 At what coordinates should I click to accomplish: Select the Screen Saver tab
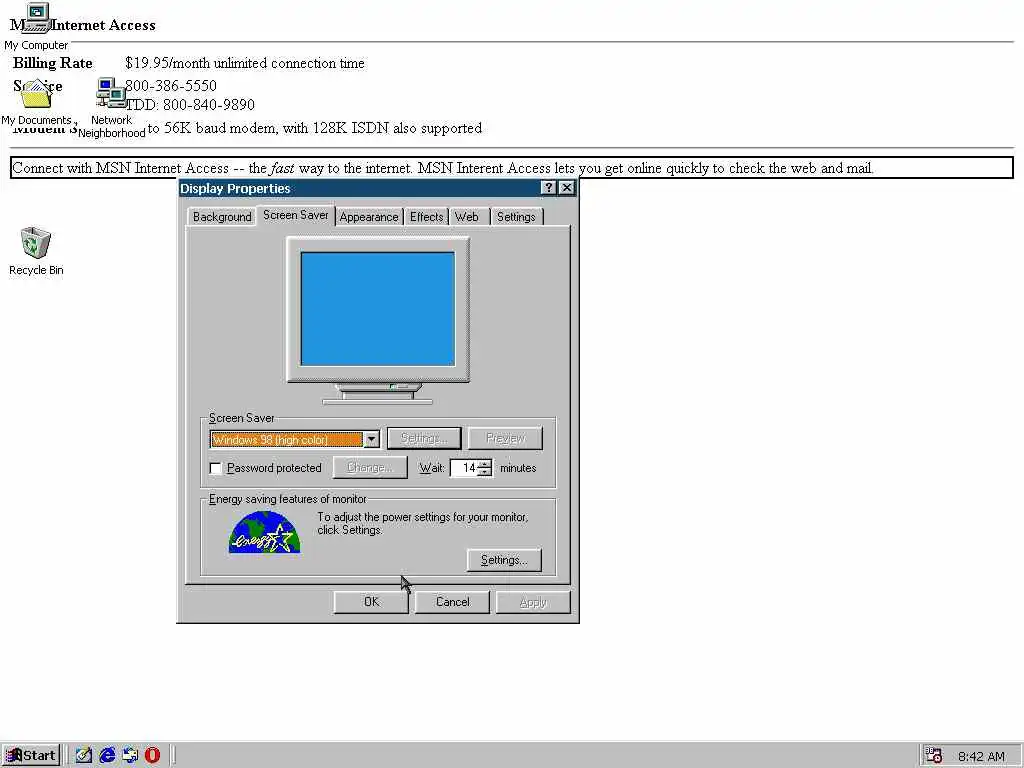(x=295, y=215)
